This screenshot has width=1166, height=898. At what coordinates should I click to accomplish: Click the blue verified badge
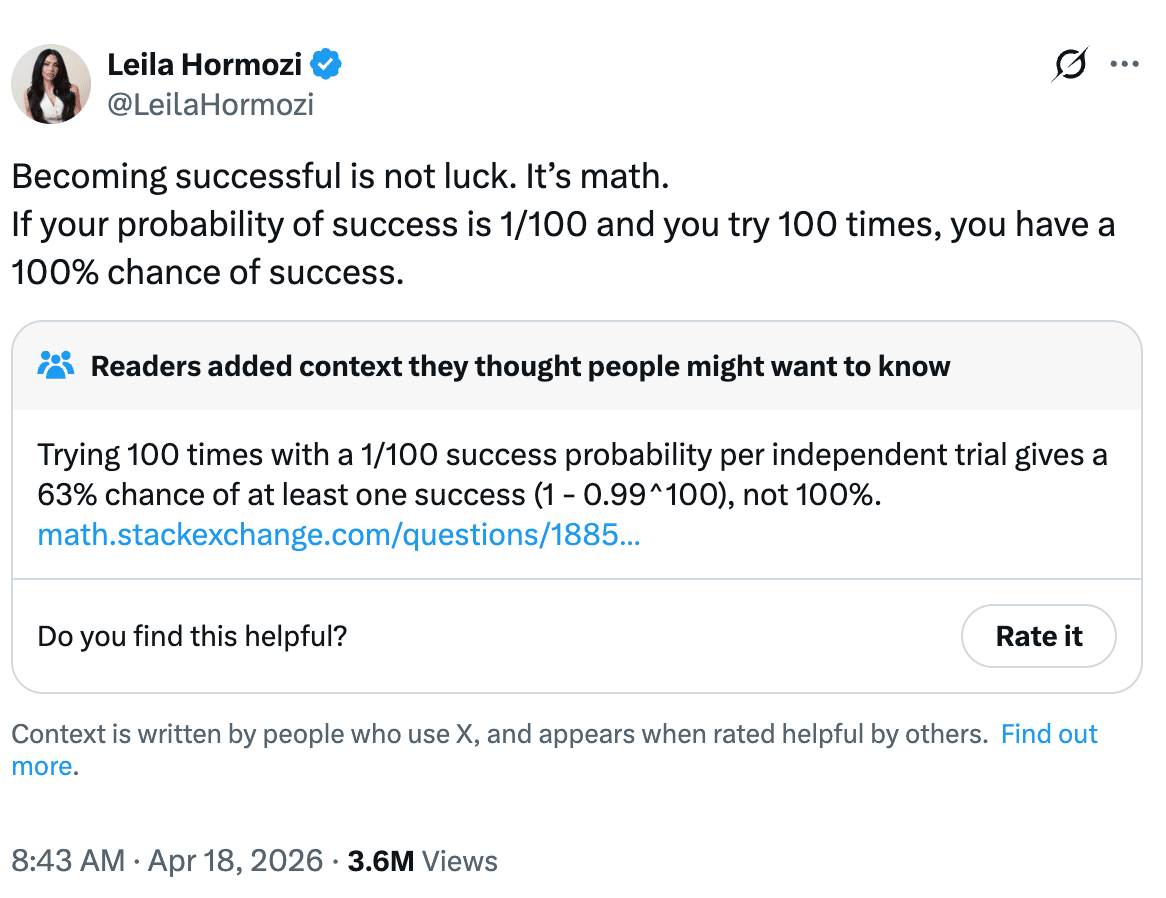pos(327,66)
